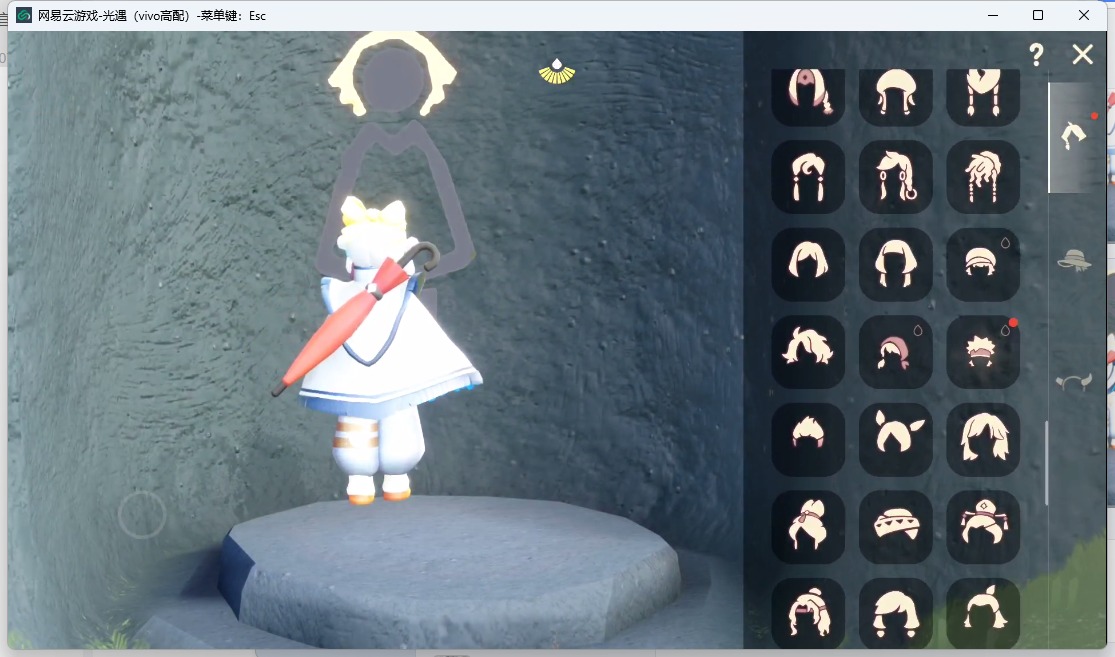Image resolution: width=1115 pixels, height=657 pixels.
Task: Maximize the cloud gaming window
Action: (x=1037, y=15)
